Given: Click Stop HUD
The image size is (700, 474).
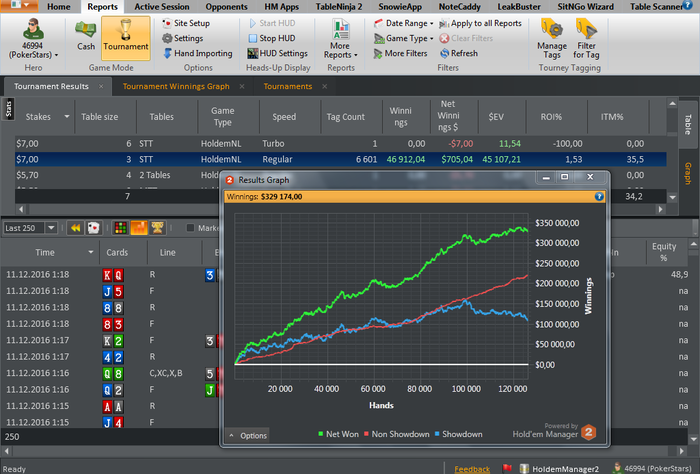Looking at the screenshot, I should tap(272, 38).
